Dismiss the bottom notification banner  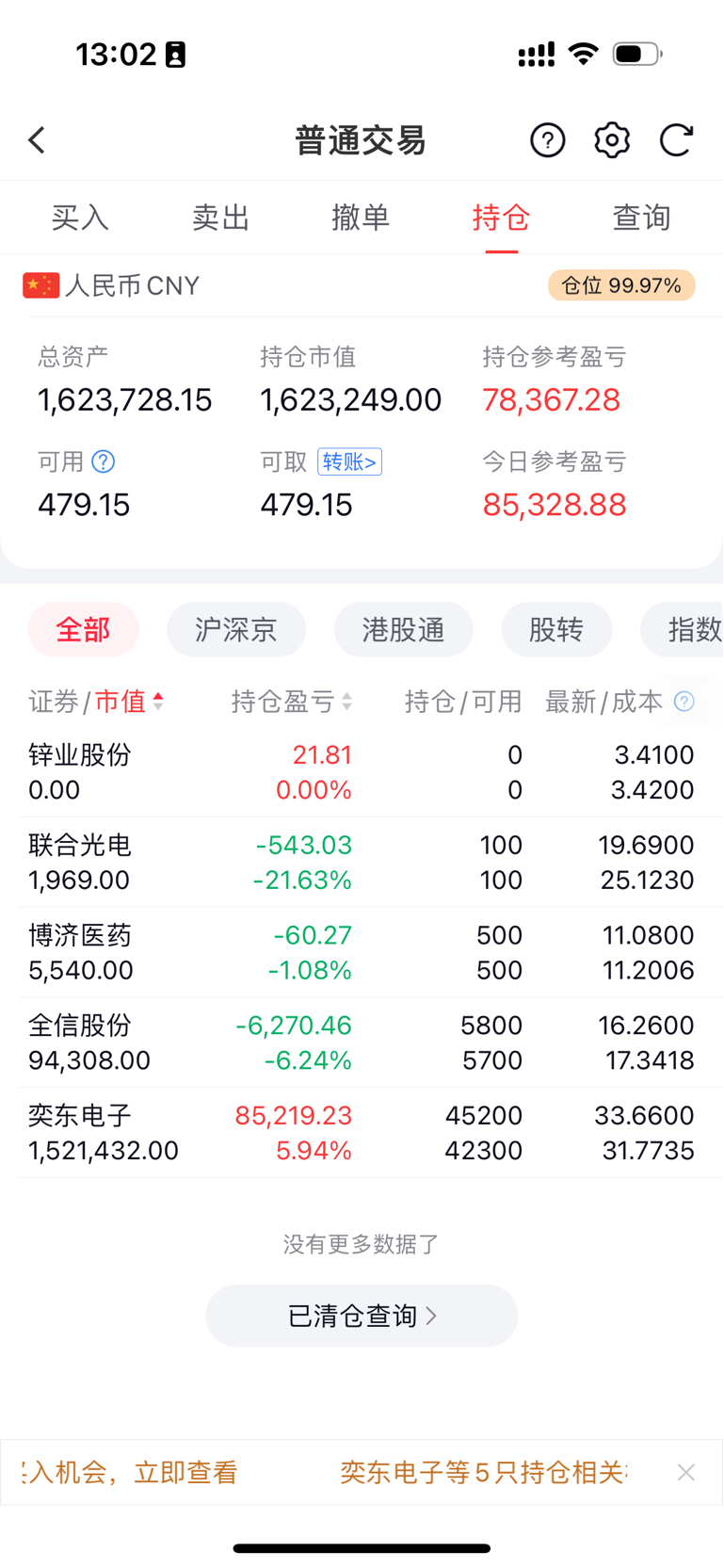click(686, 1472)
